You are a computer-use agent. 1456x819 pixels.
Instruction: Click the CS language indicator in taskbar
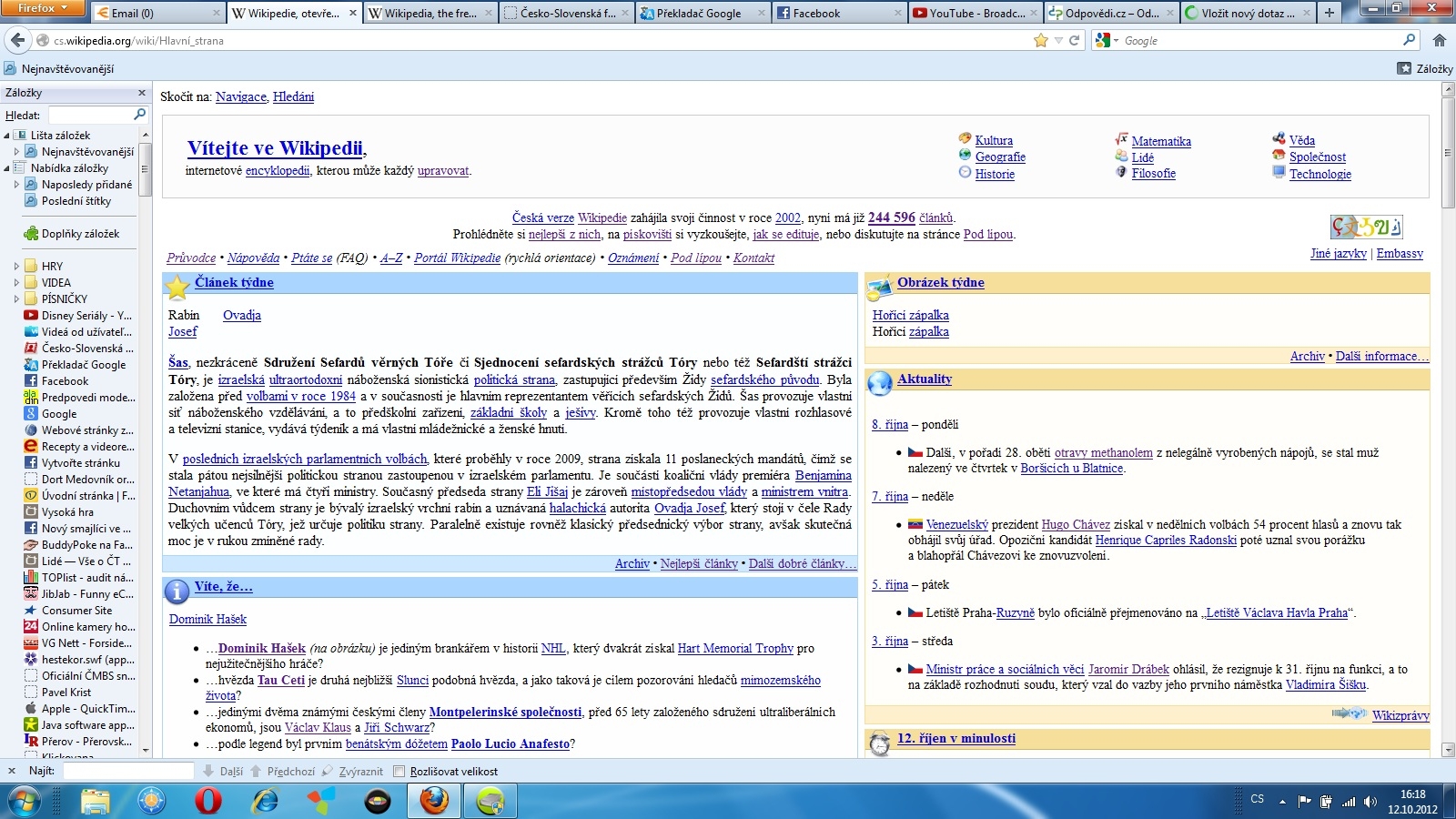click(x=1258, y=799)
